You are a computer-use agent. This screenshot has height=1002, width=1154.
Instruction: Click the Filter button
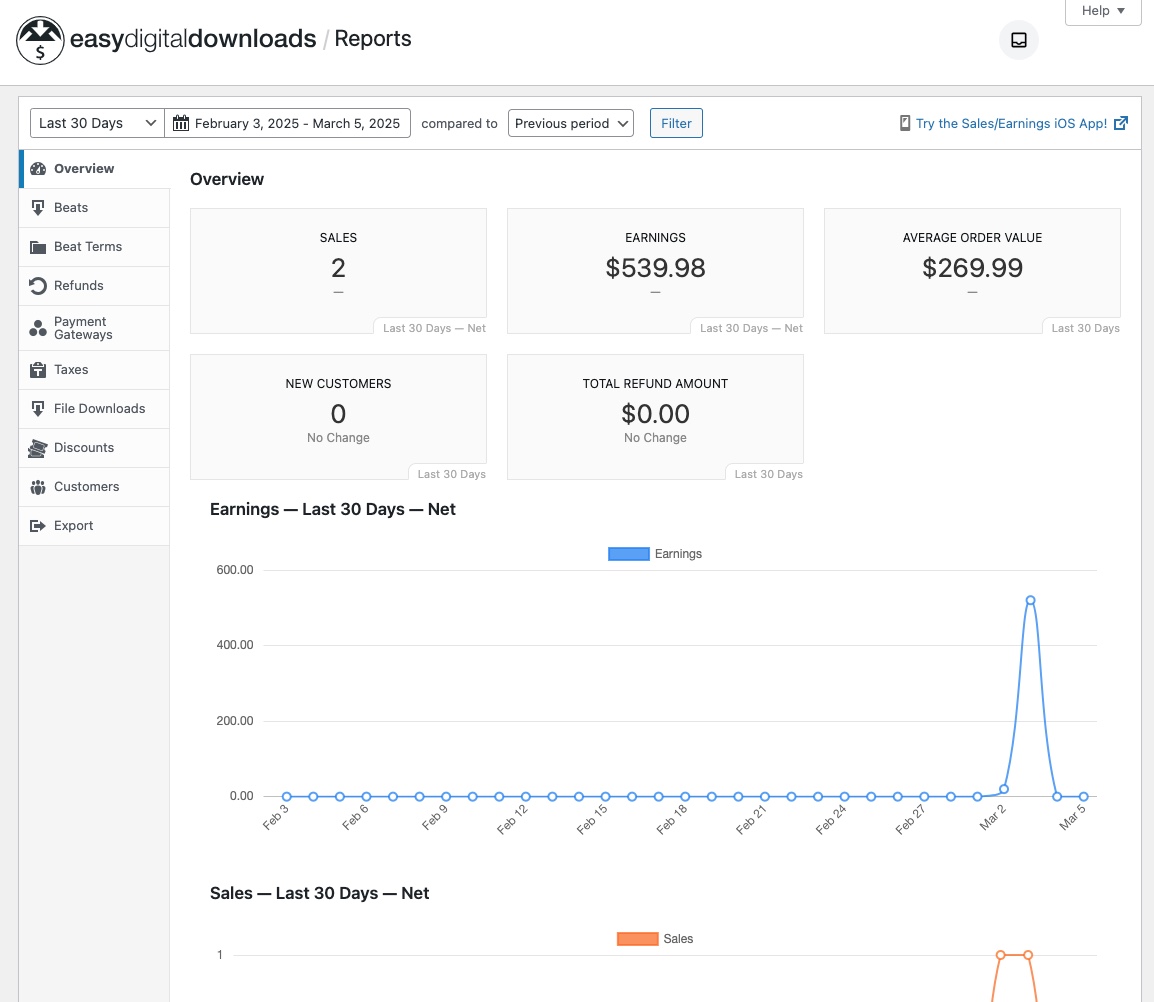pos(676,123)
